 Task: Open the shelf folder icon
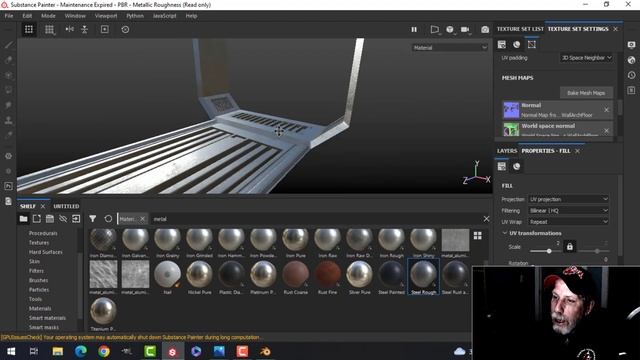[24, 219]
